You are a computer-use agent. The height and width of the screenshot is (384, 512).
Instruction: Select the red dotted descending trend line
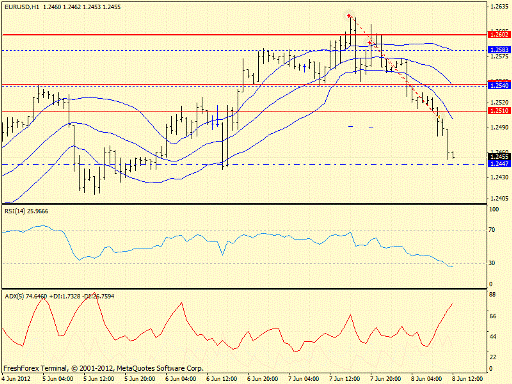click(393, 65)
